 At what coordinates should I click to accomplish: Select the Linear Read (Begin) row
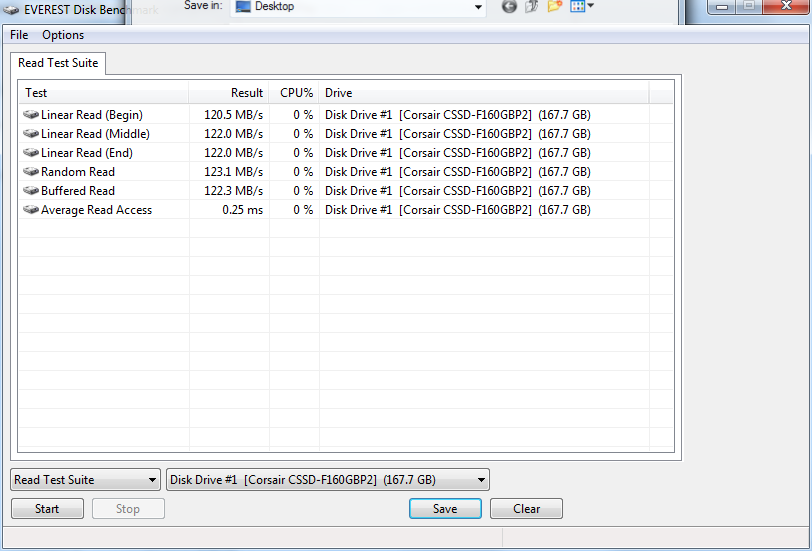click(x=346, y=114)
